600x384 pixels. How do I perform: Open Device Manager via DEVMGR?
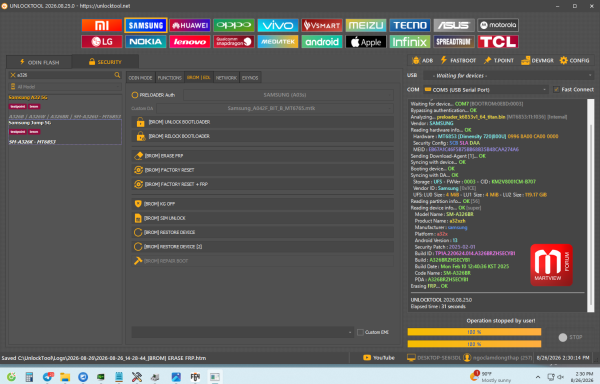pyautogui.click(x=537, y=60)
